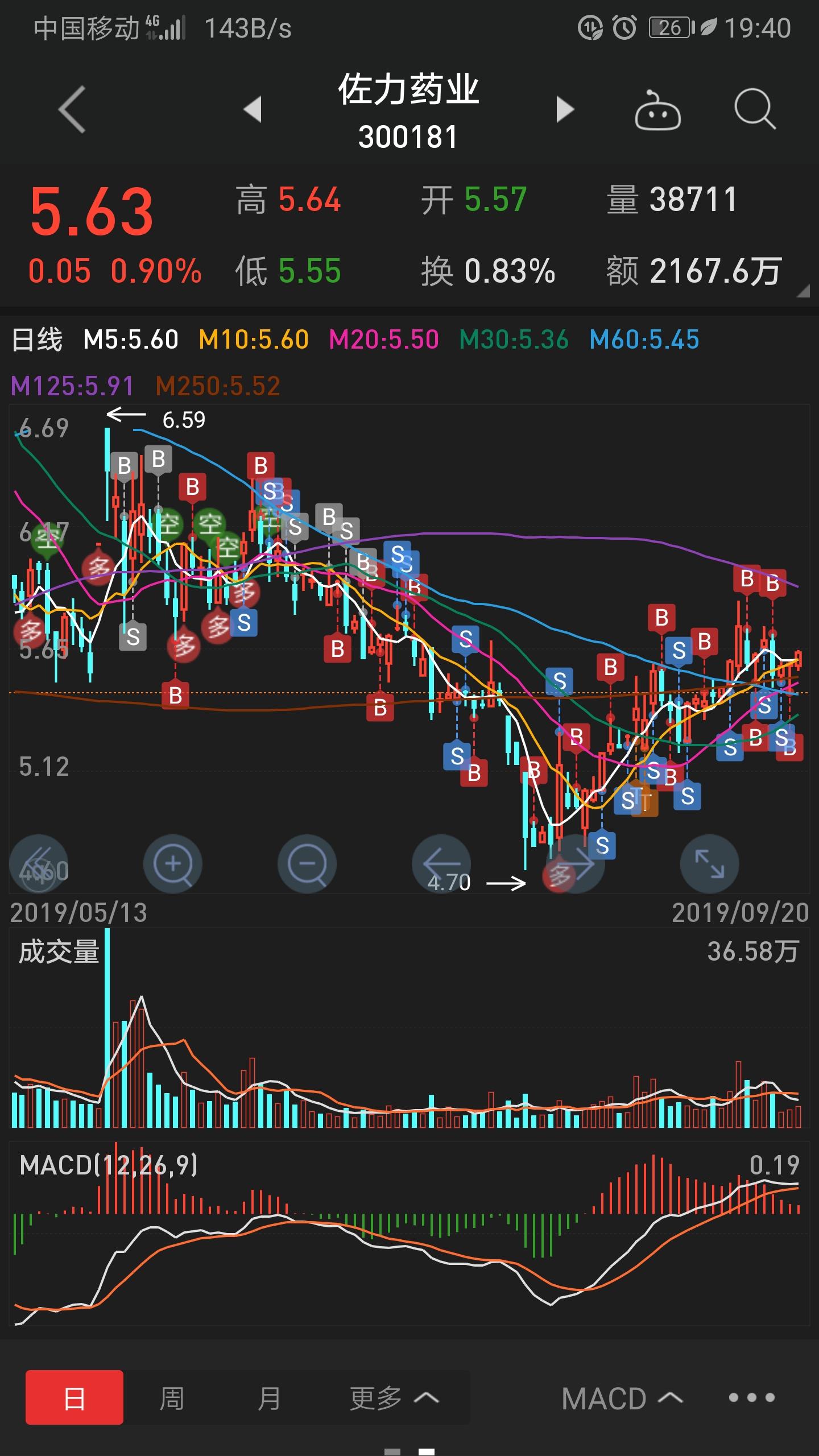The width and height of the screenshot is (819, 1456).
Task: Open the MACD indicator selector
Action: pos(622,1398)
